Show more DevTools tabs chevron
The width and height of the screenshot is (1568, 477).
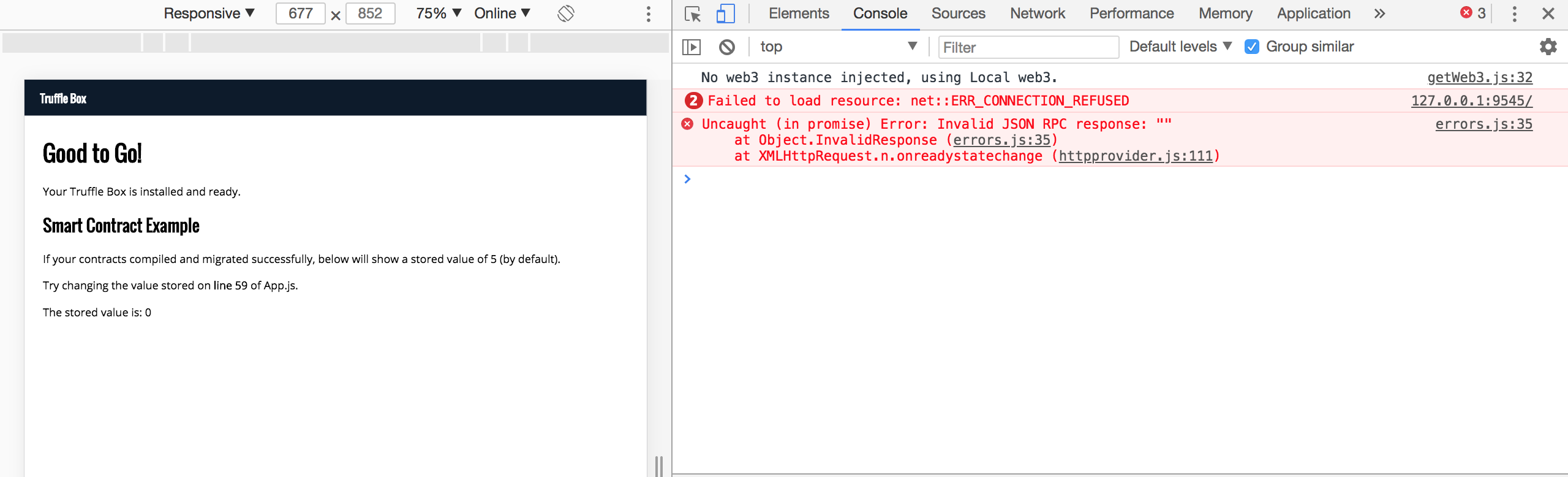1379,13
